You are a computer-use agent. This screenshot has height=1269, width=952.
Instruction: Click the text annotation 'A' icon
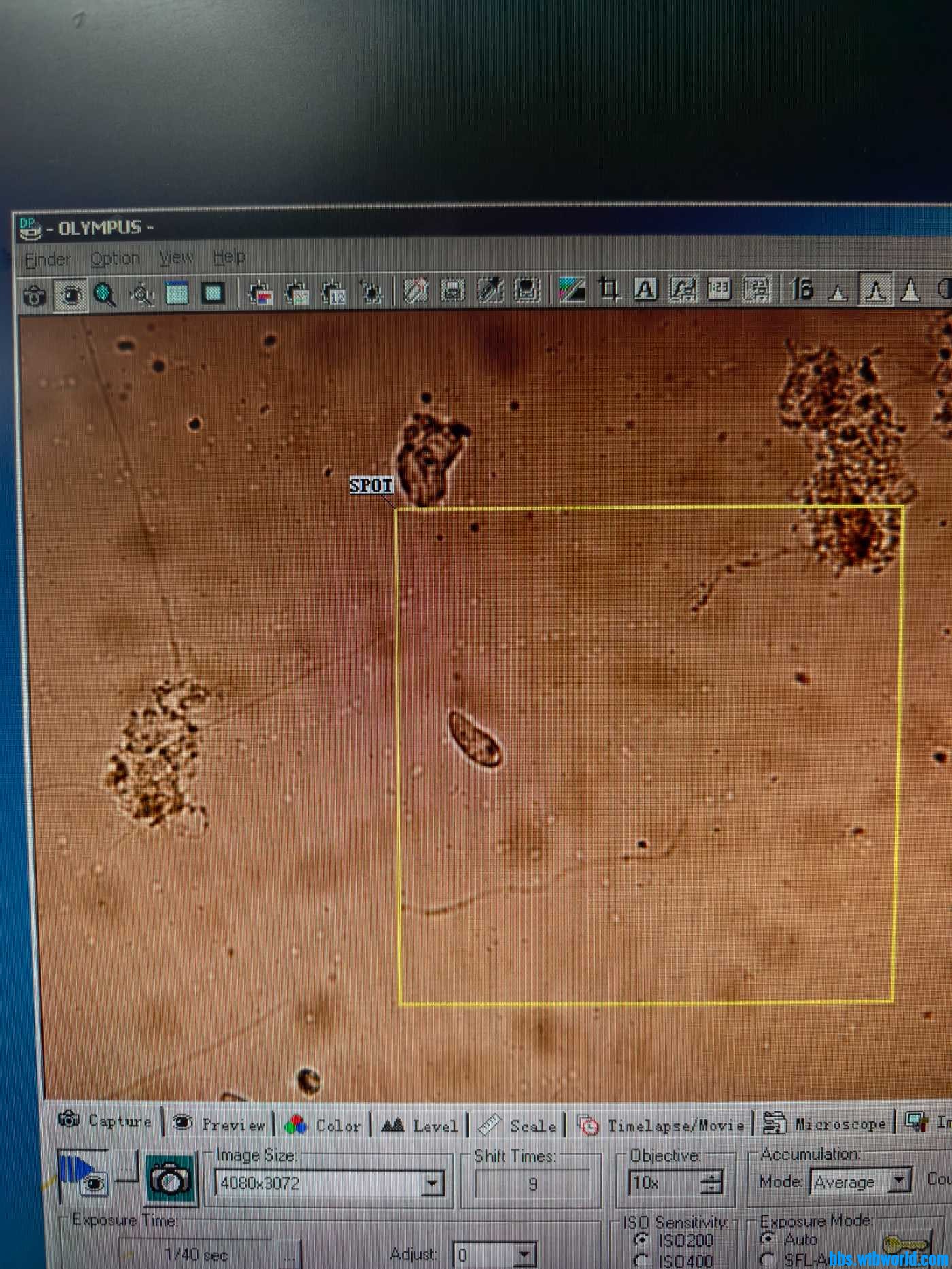[x=645, y=290]
